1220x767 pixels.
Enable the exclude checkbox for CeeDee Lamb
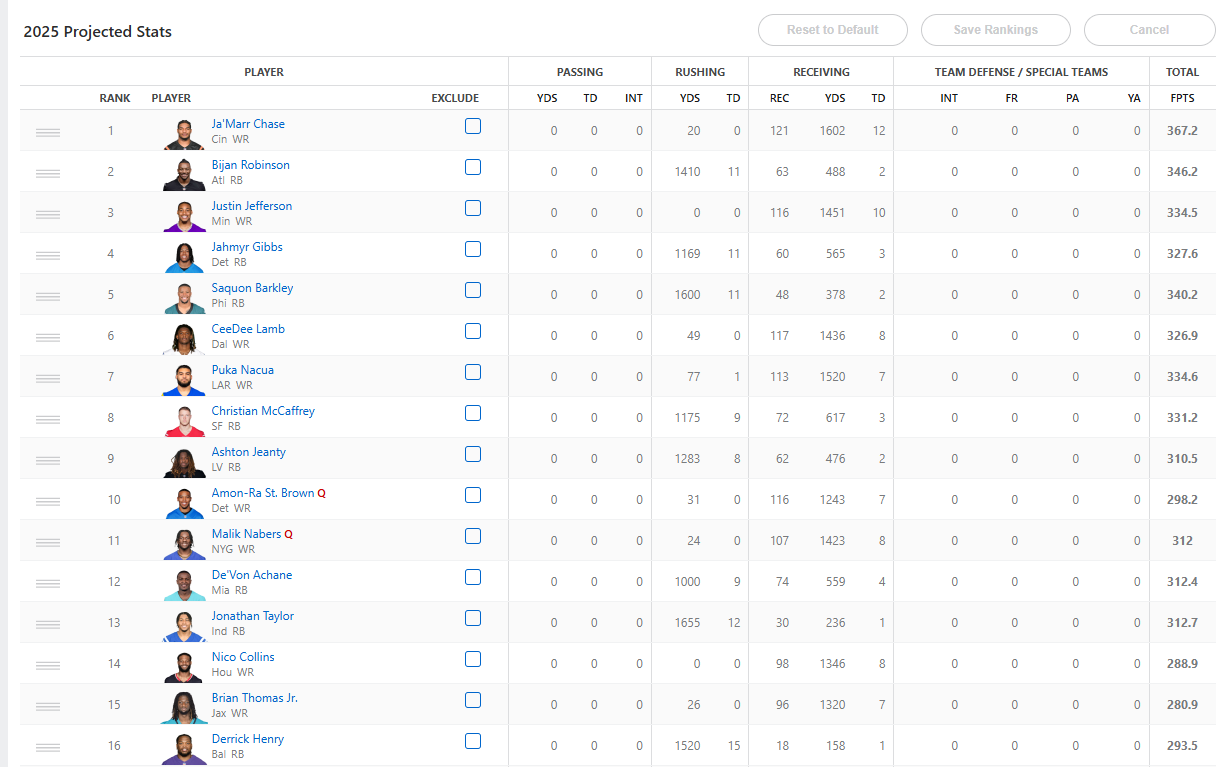(x=473, y=331)
